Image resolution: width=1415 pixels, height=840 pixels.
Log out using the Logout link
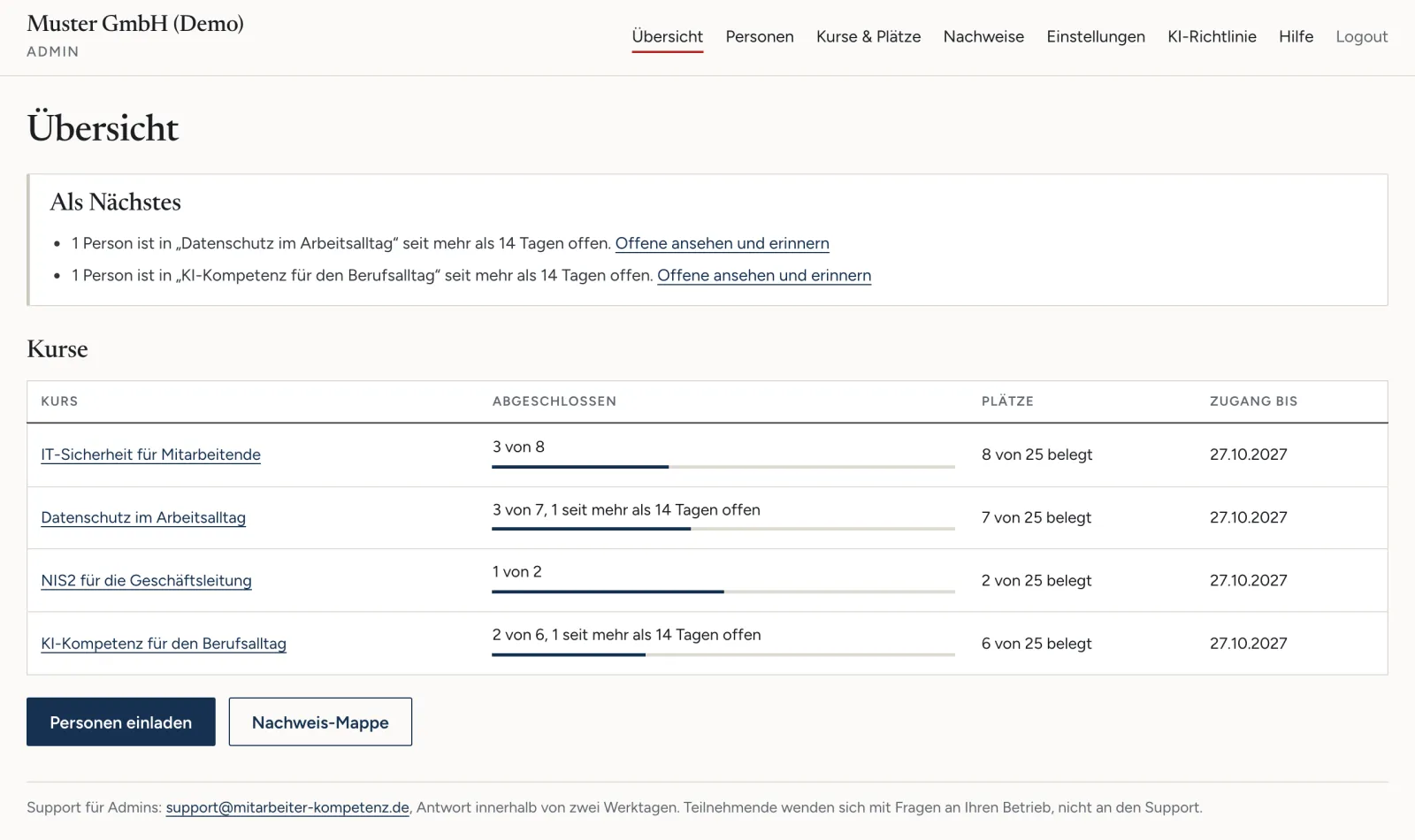pos(1361,36)
